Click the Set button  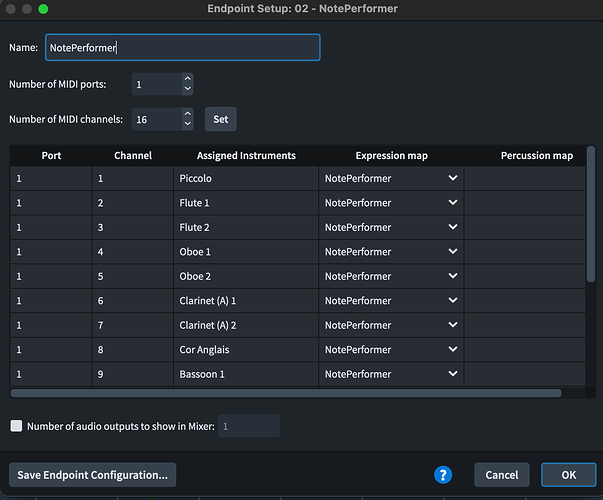[220, 119]
